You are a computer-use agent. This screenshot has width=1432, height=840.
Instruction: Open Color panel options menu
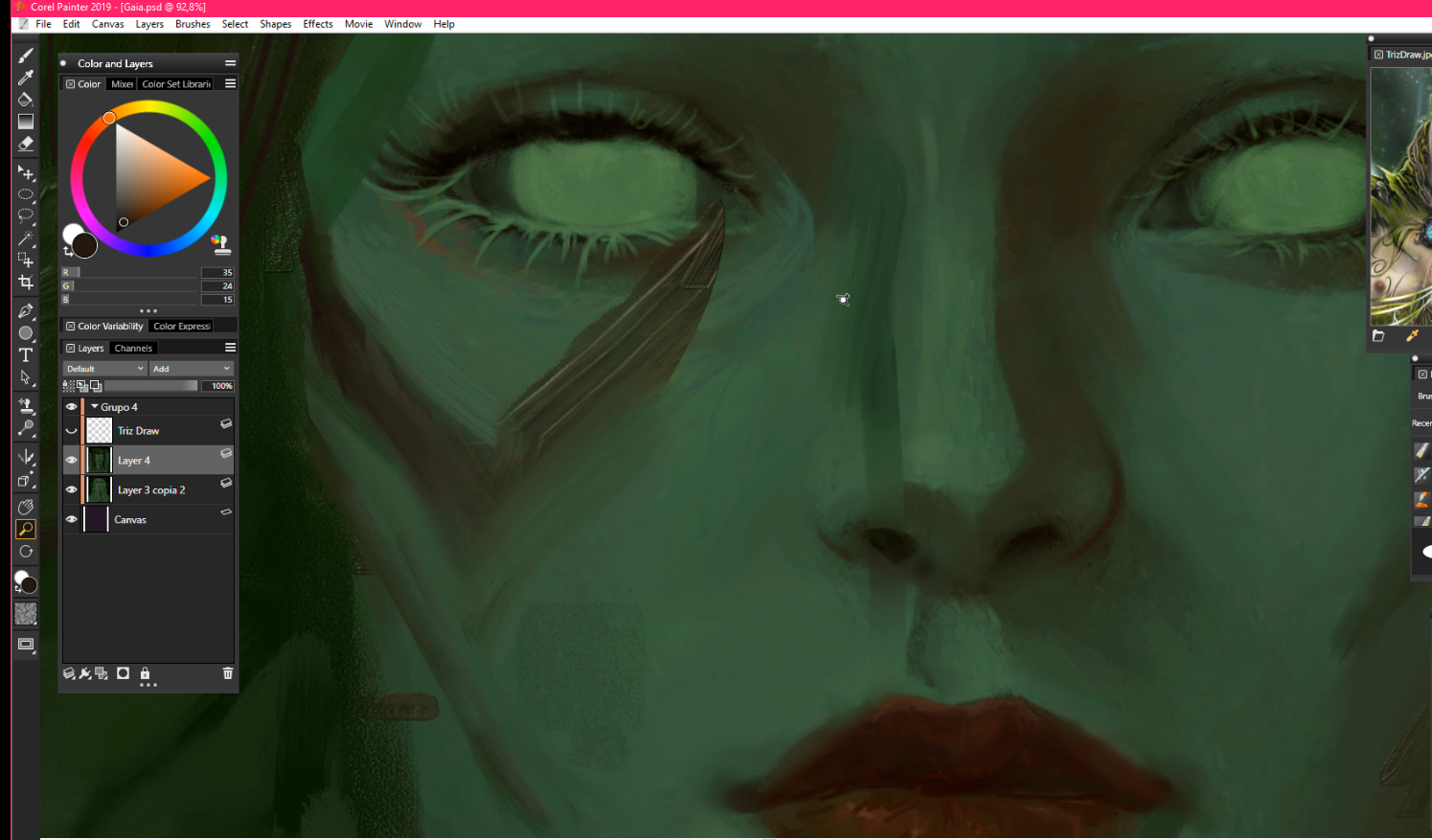coord(230,84)
